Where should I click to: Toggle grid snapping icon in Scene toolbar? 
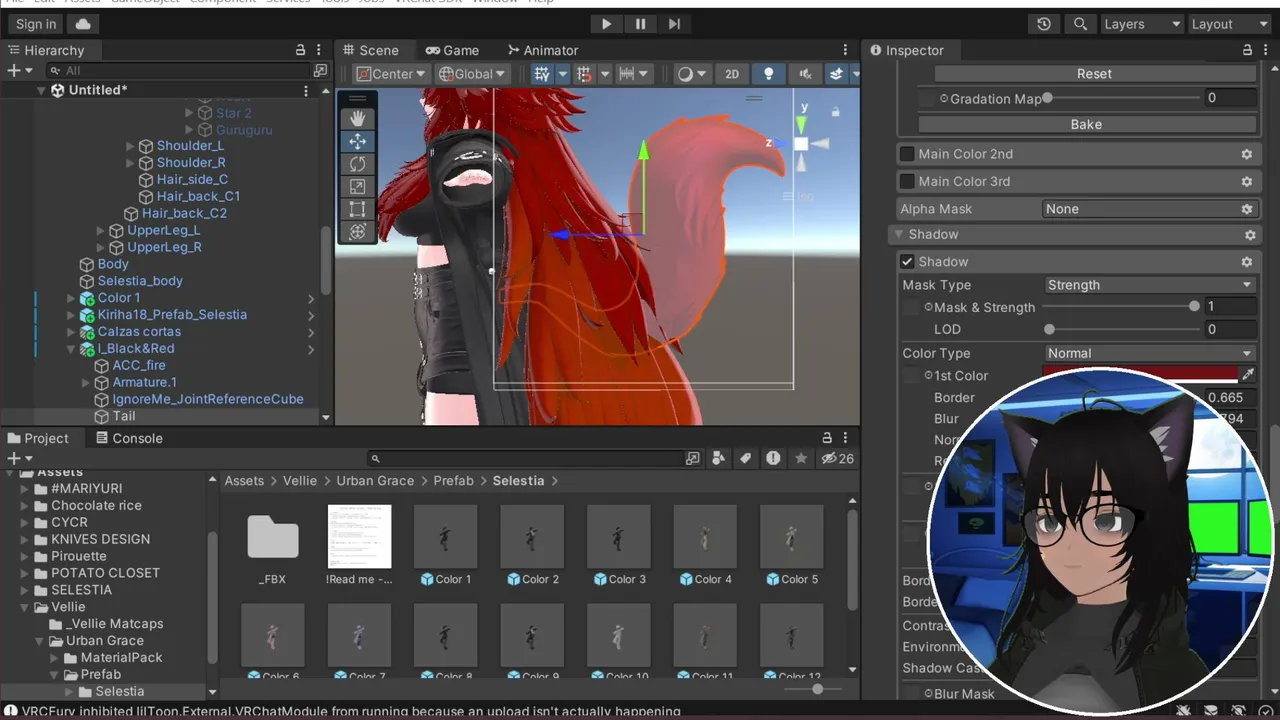[542, 74]
